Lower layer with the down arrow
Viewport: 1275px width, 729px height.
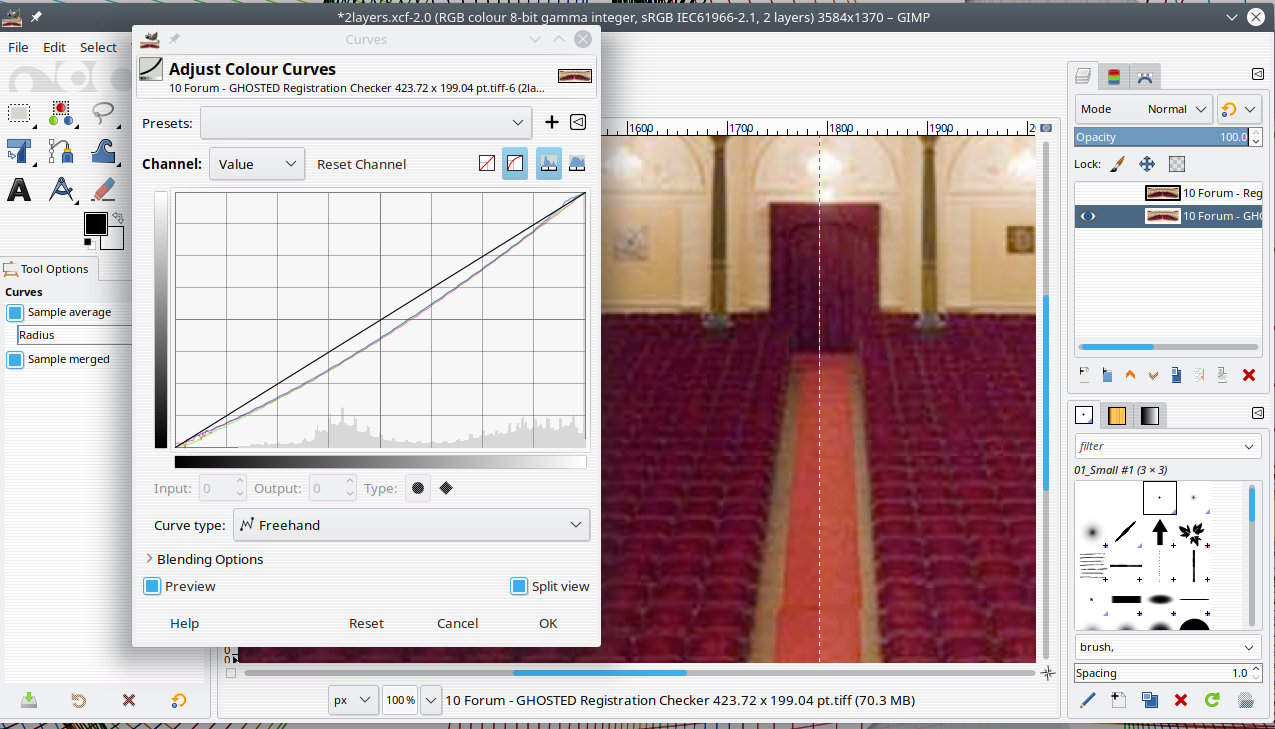tap(1153, 375)
